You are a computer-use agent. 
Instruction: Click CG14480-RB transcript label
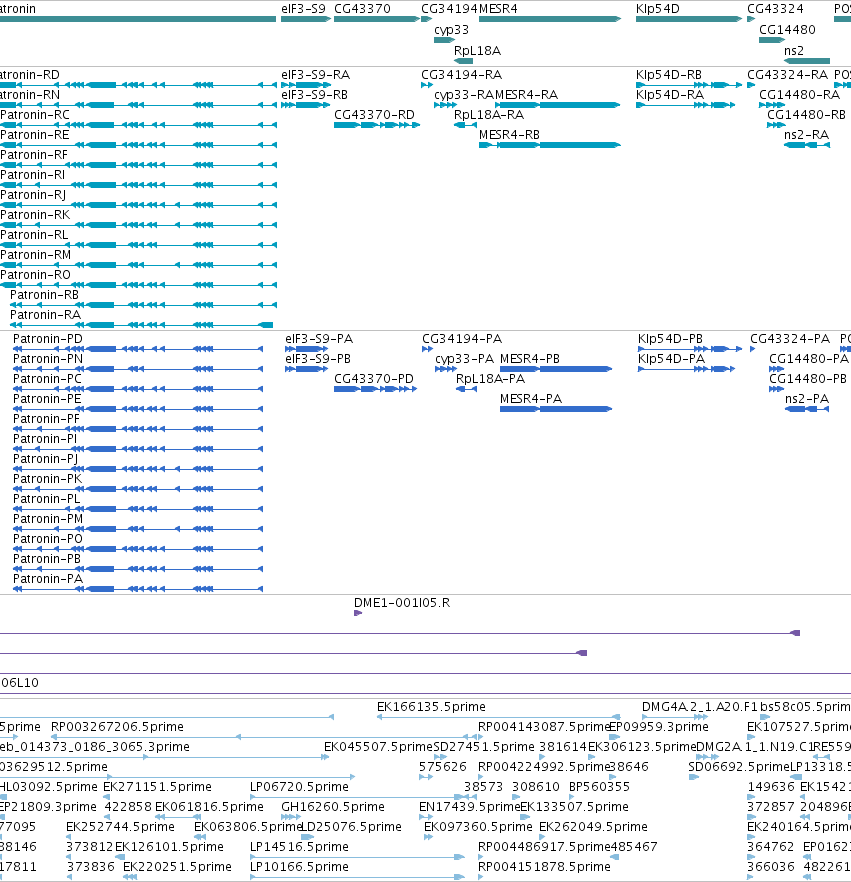click(807, 115)
